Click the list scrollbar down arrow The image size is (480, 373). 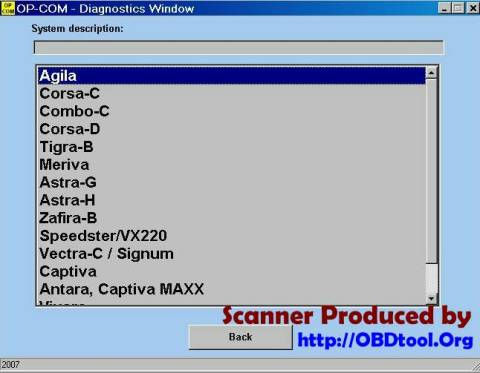click(432, 298)
